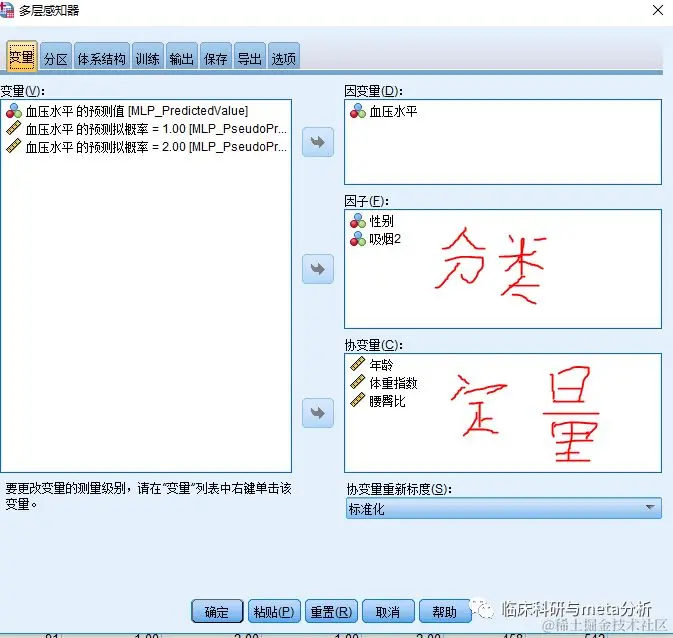Click the scale ruler icon beside 腰臀比
Screen dimensions: 673x638
click(358, 400)
